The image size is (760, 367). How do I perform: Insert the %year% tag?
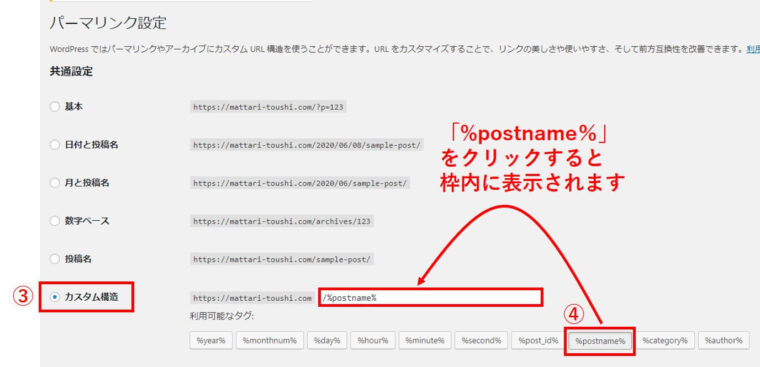click(x=211, y=340)
